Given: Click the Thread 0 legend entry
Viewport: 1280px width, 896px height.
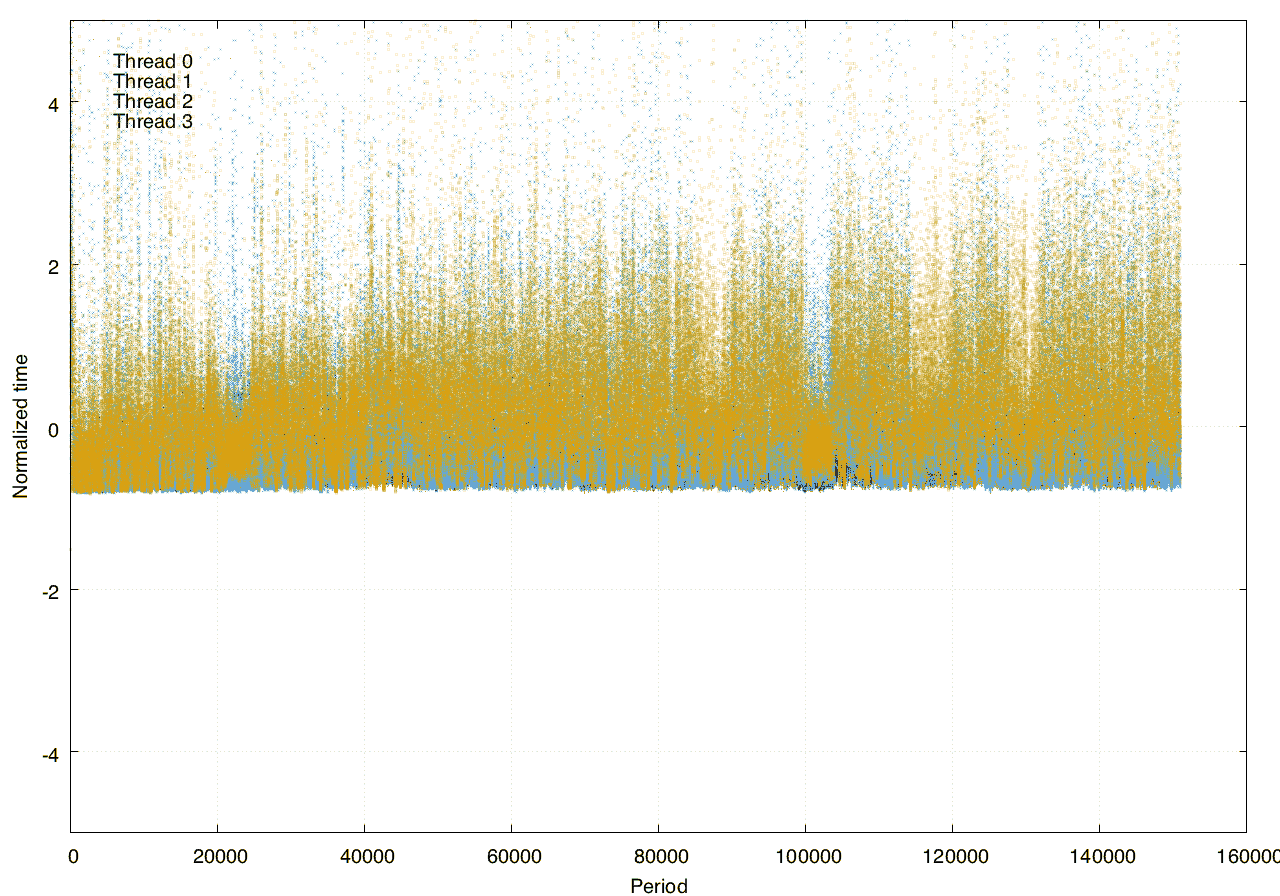Looking at the screenshot, I should 153,62.
